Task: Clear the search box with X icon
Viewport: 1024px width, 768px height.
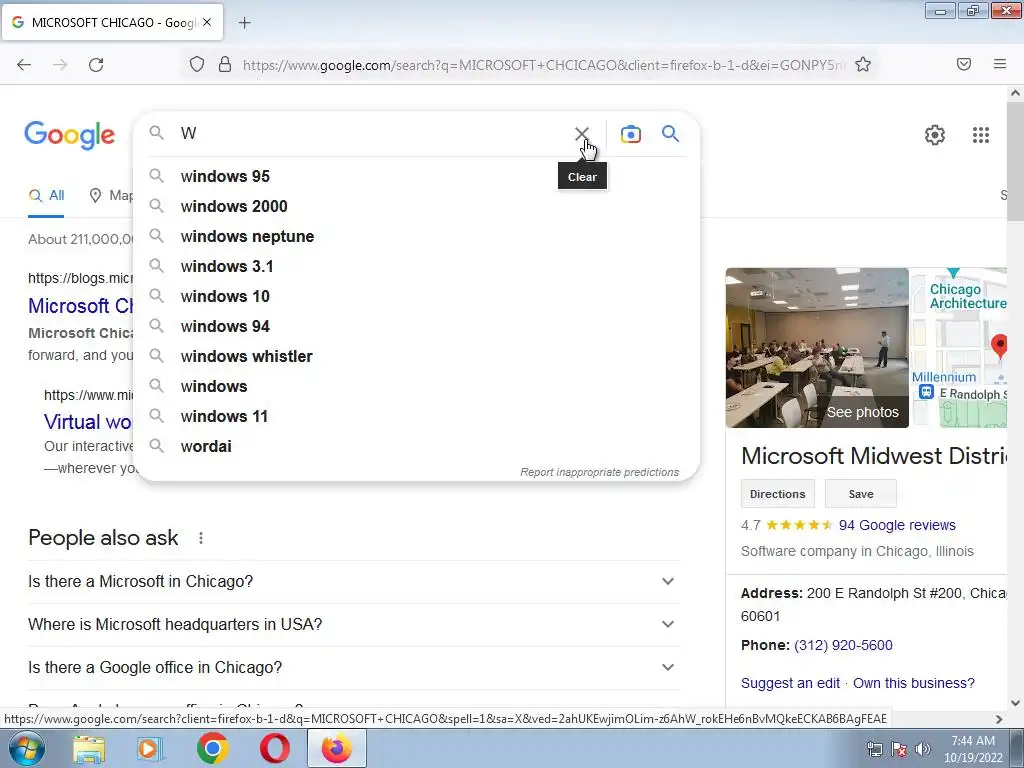Action: (x=581, y=134)
